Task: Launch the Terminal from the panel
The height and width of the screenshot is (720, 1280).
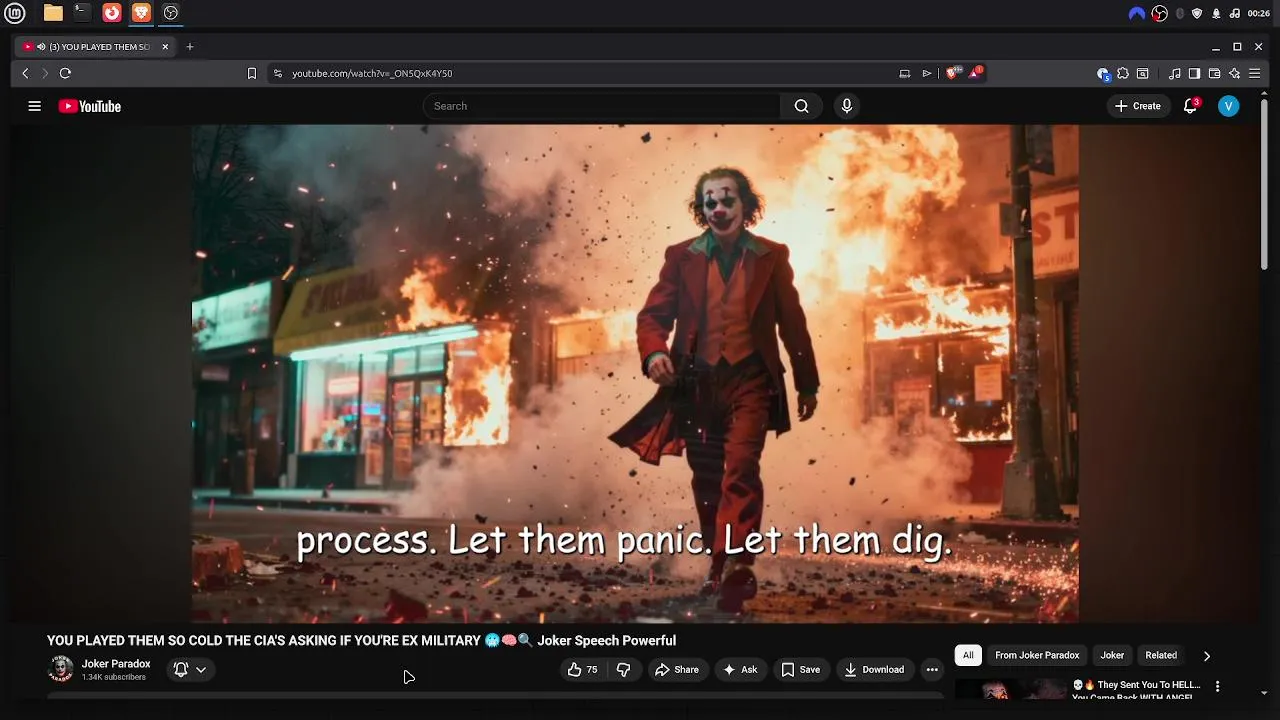Action: tap(82, 13)
